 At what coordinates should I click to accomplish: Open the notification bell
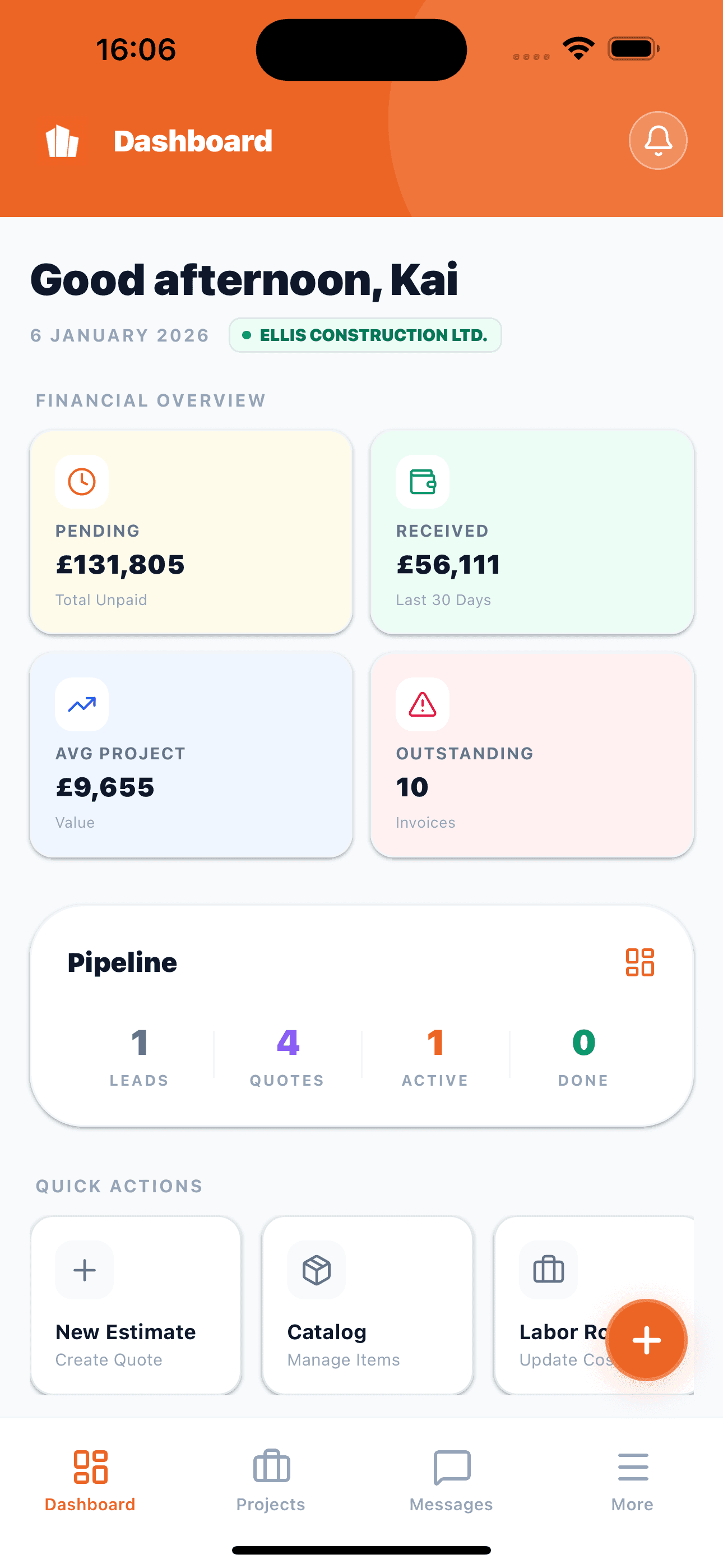pos(658,140)
